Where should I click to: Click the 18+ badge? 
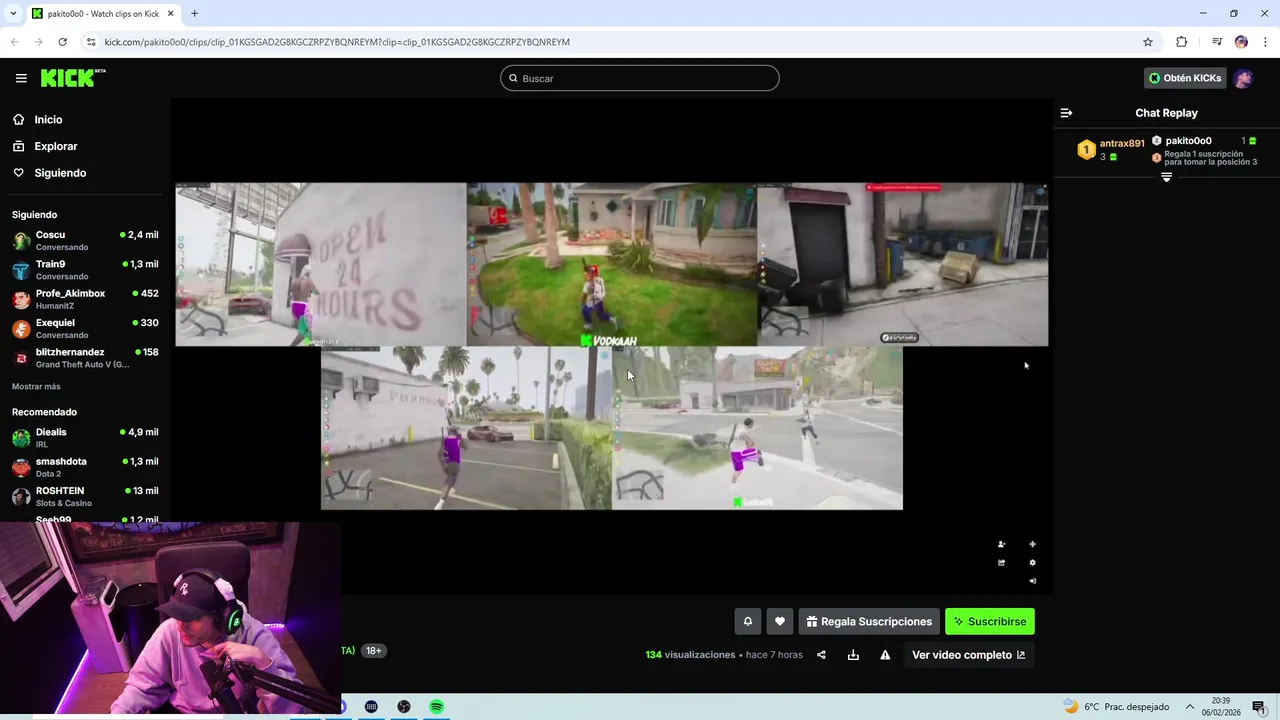coord(373,650)
